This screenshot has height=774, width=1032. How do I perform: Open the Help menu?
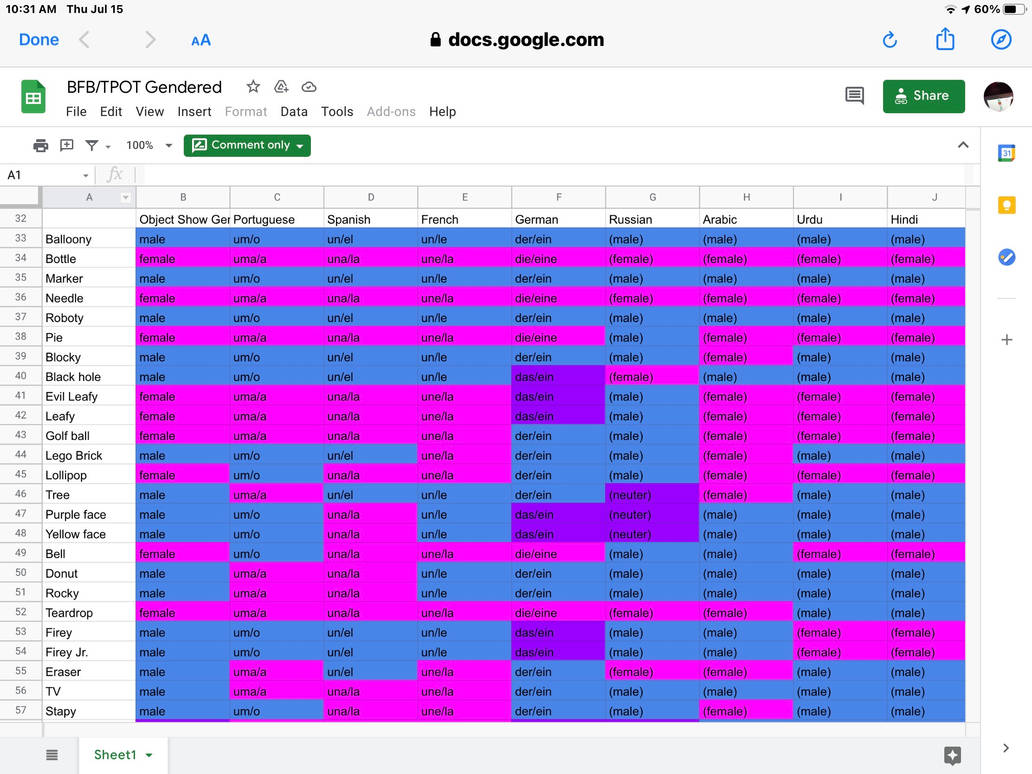442,112
